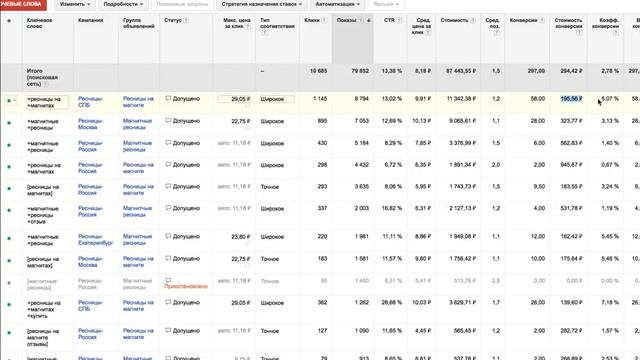The width and height of the screenshot is (640, 360).
Task: Open speech bubble above Приостановлено status
Action: point(168,280)
